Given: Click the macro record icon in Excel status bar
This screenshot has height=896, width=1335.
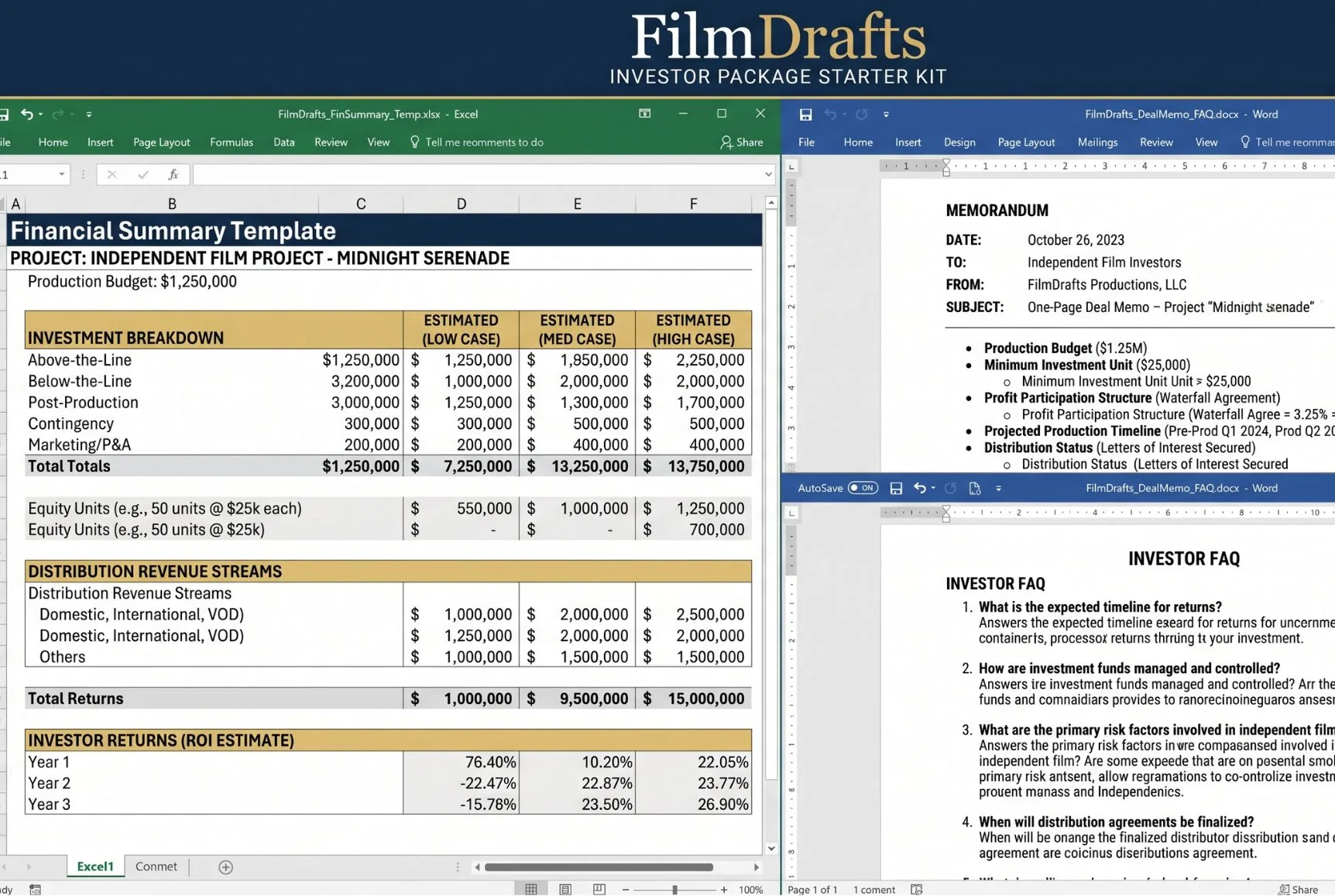Looking at the screenshot, I should tap(35, 890).
